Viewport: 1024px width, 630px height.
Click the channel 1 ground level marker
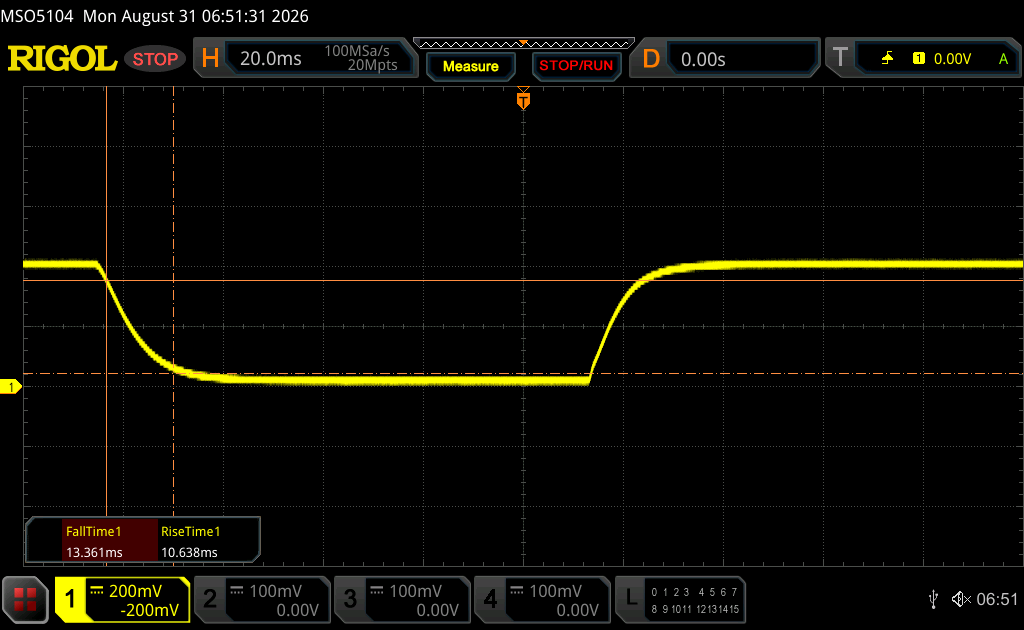(10, 387)
